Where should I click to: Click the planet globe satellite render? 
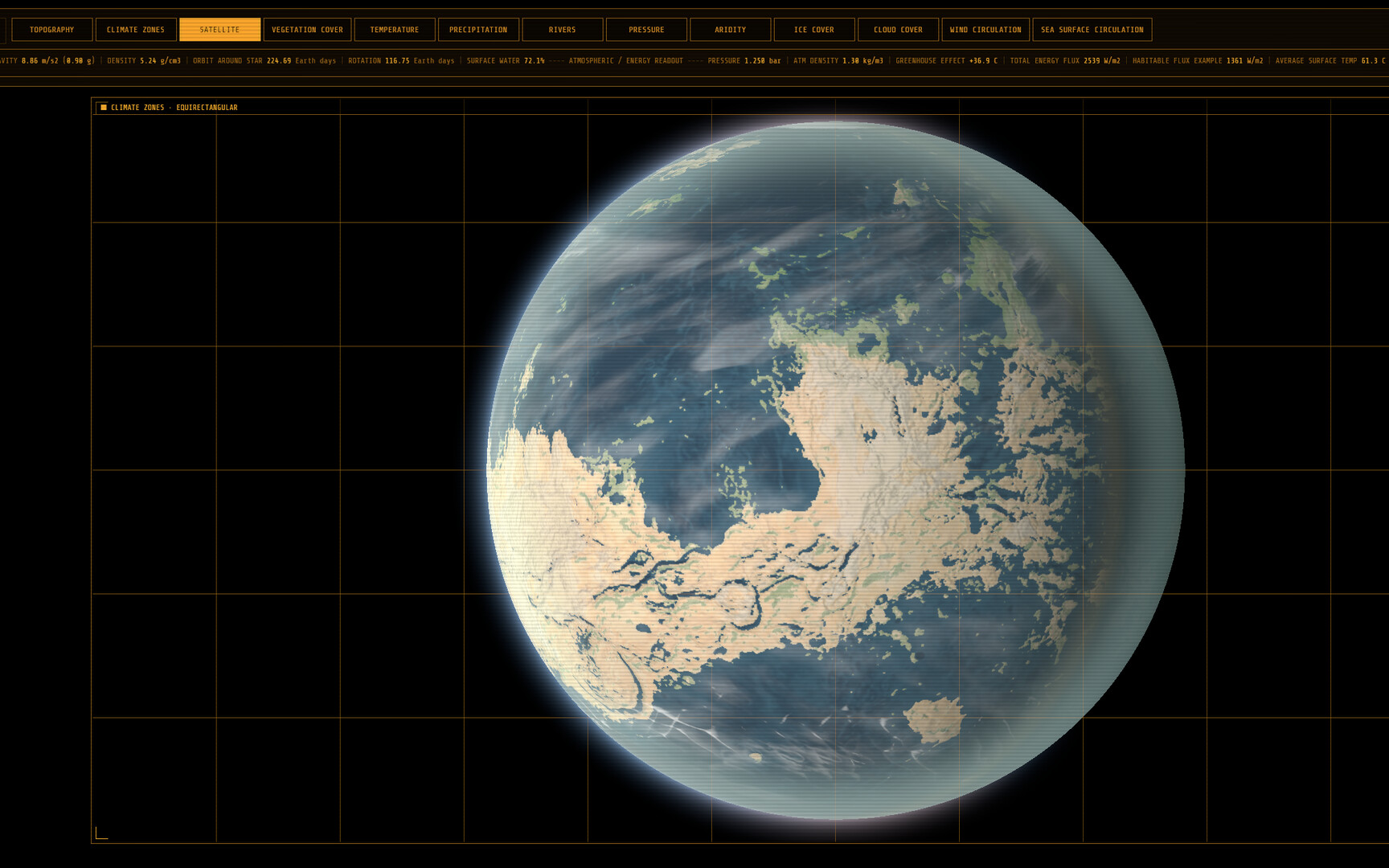click(835, 470)
